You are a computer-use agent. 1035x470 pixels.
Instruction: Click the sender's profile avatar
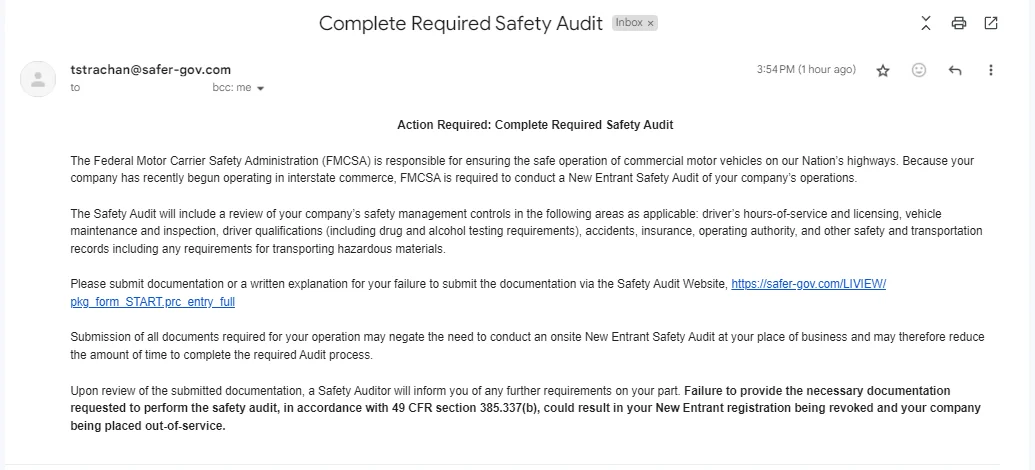coord(38,78)
